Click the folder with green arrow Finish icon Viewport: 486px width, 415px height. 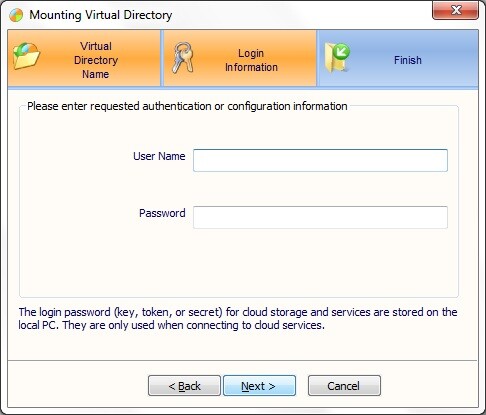(337, 57)
